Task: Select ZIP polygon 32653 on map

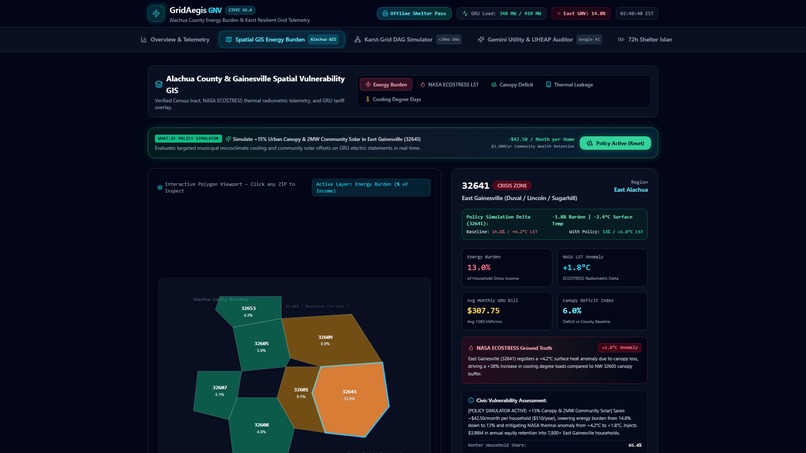Action: (x=248, y=311)
